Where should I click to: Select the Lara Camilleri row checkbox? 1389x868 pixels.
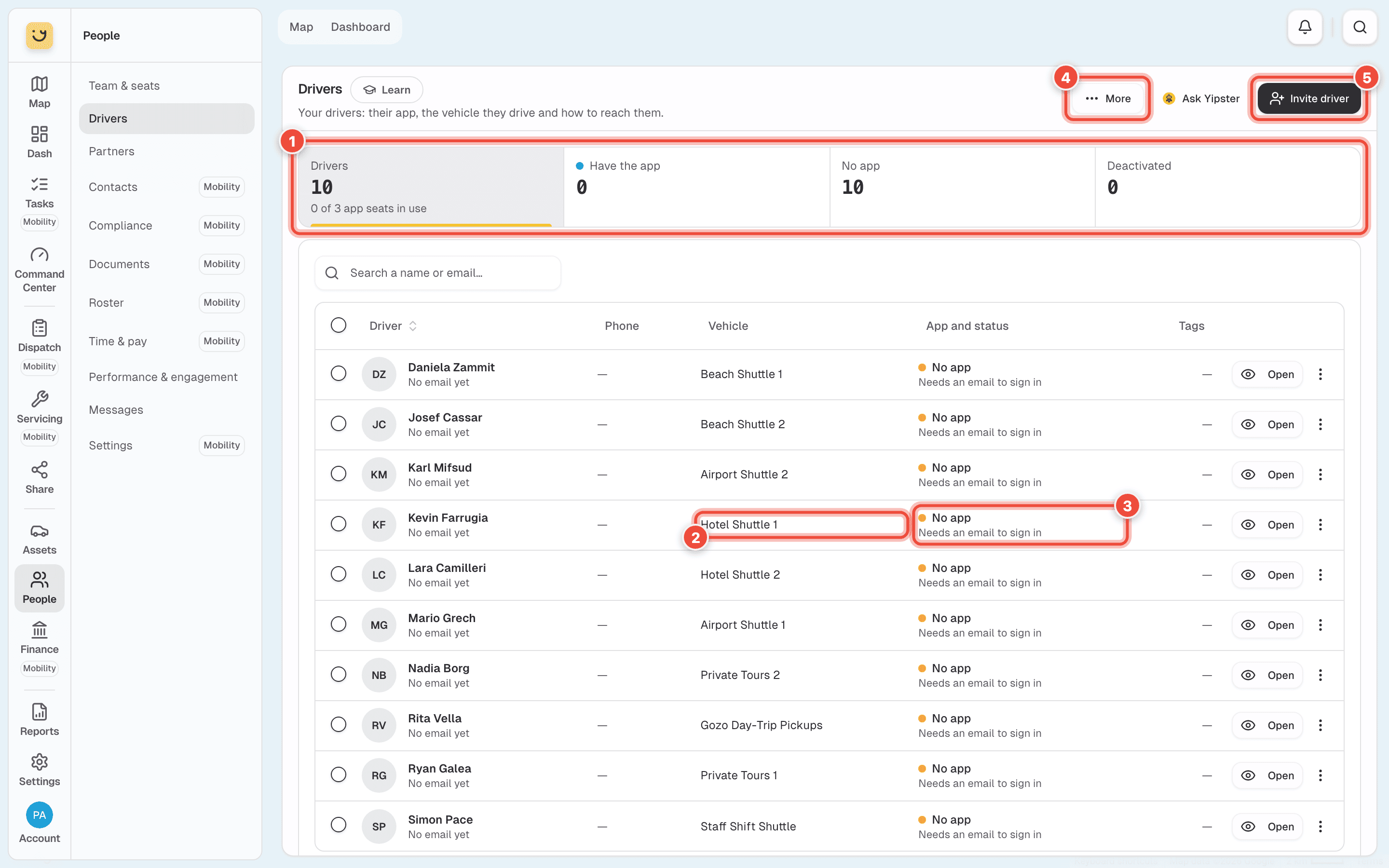click(339, 574)
